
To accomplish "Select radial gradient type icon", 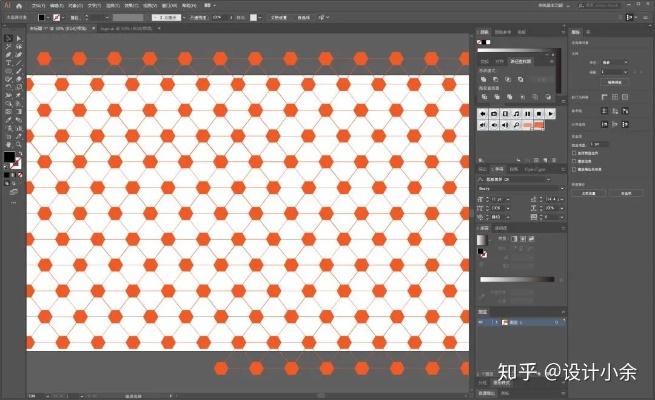I will click(523, 238).
